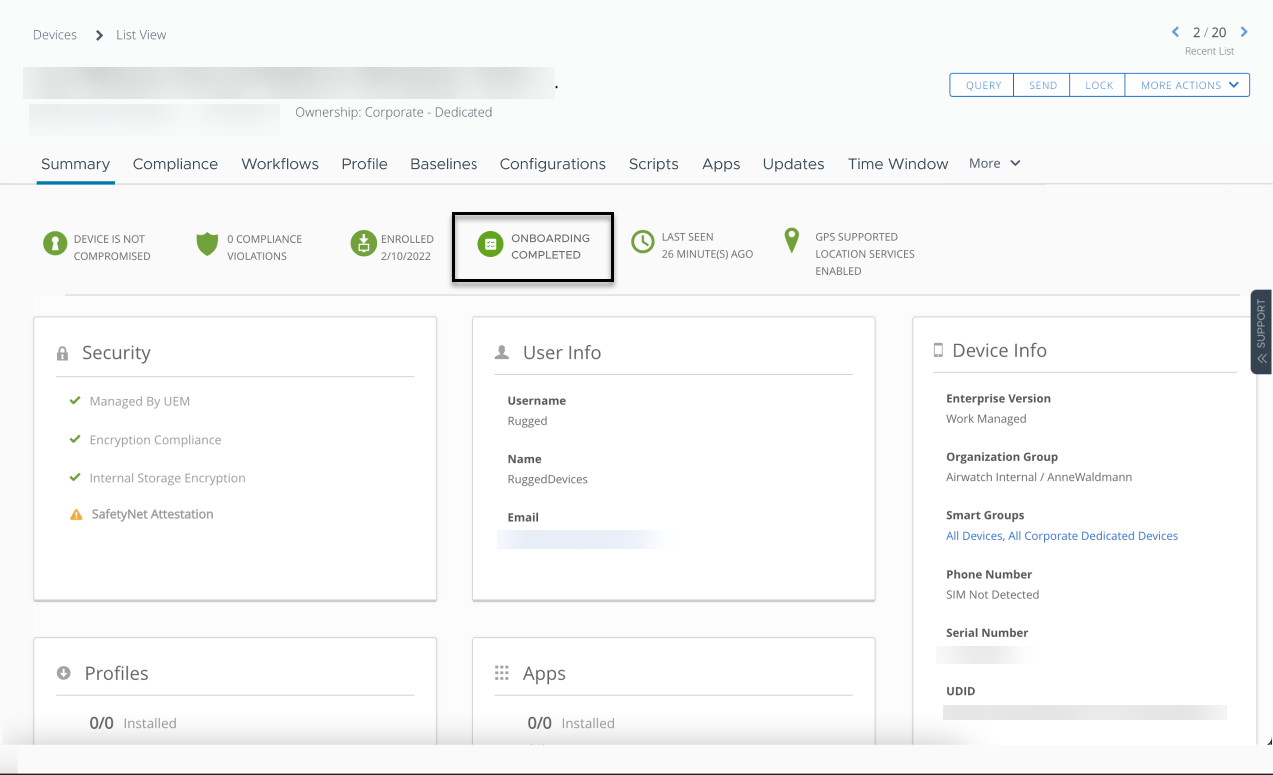Click the RuggedDevices name value
This screenshot has height=775, width=1273.
tap(547, 479)
